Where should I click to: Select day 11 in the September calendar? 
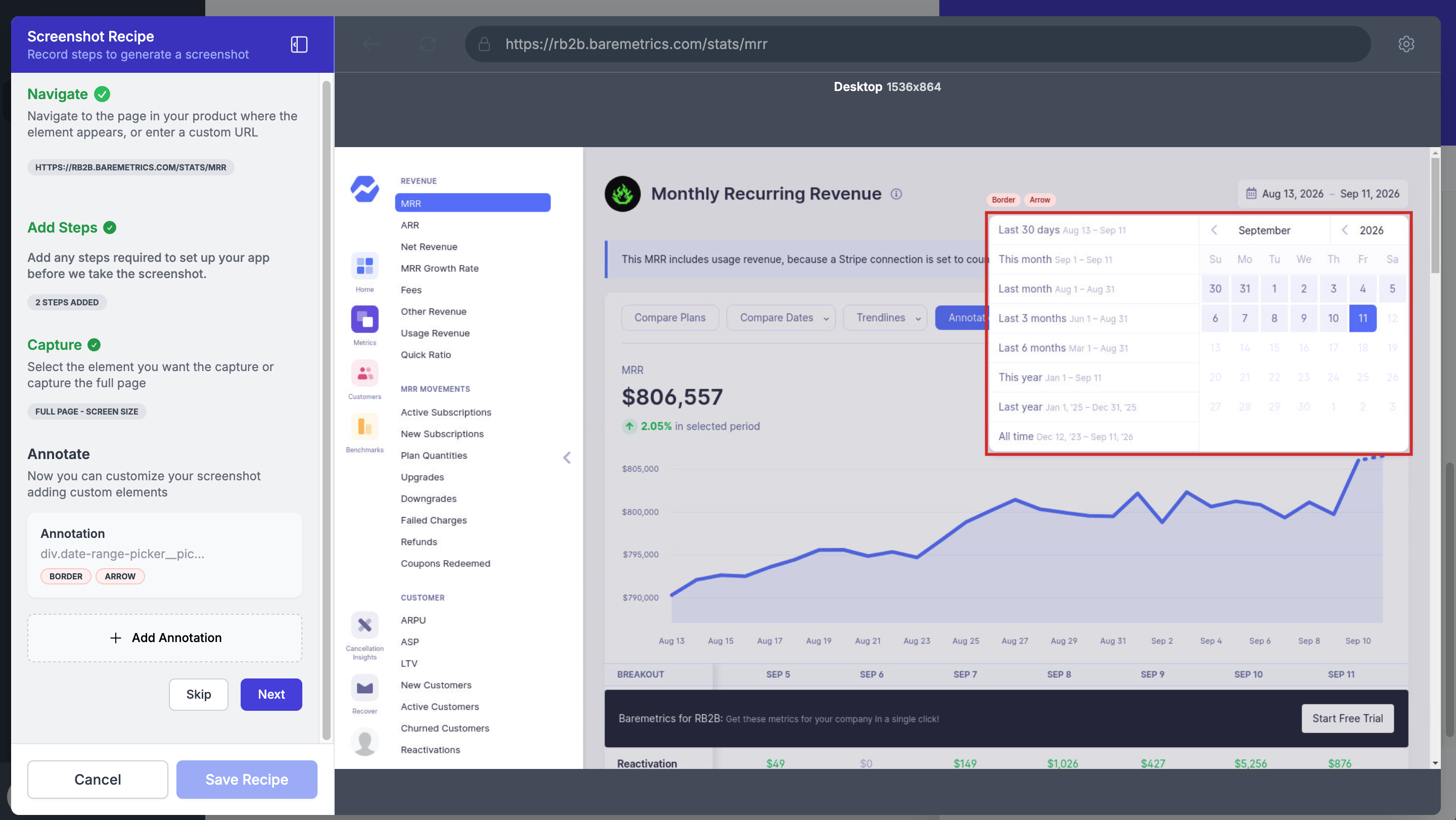(1363, 318)
